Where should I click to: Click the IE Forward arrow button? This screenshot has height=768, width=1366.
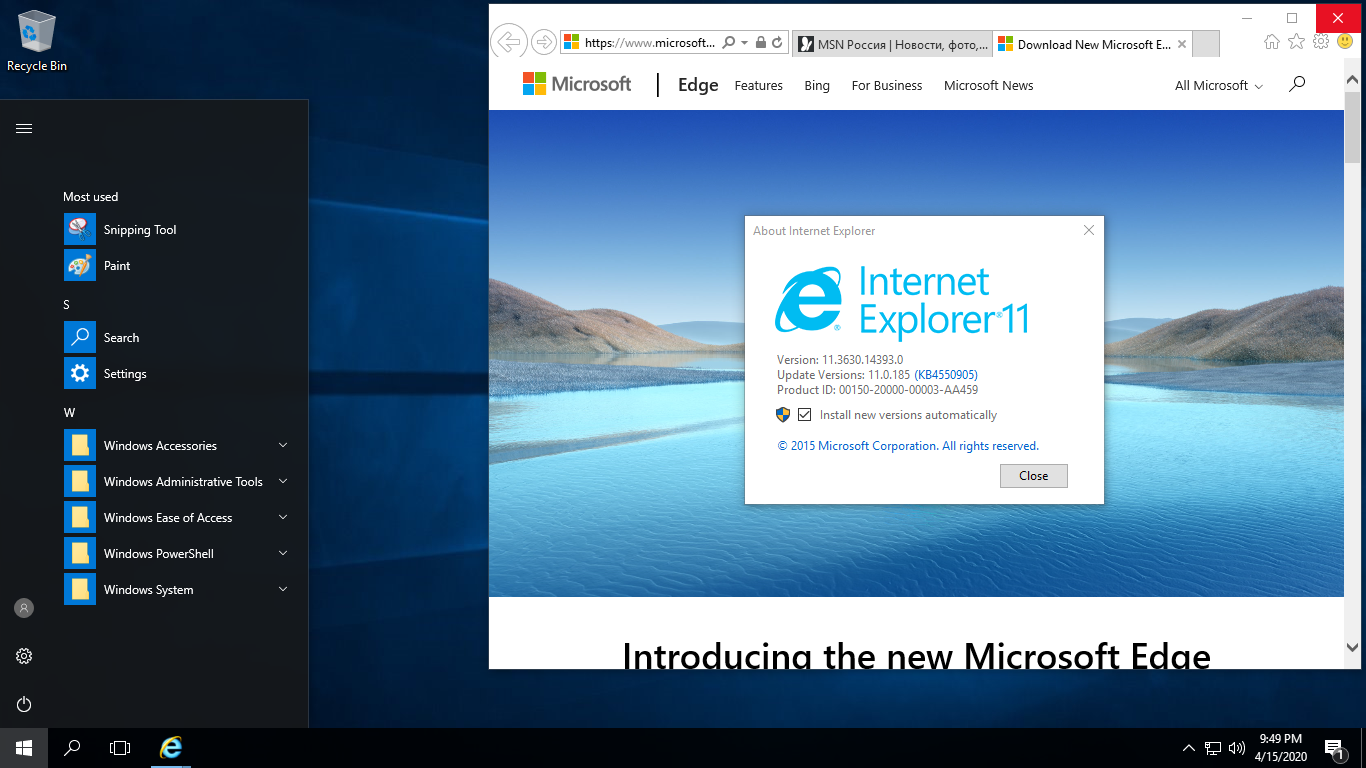(x=543, y=42)
